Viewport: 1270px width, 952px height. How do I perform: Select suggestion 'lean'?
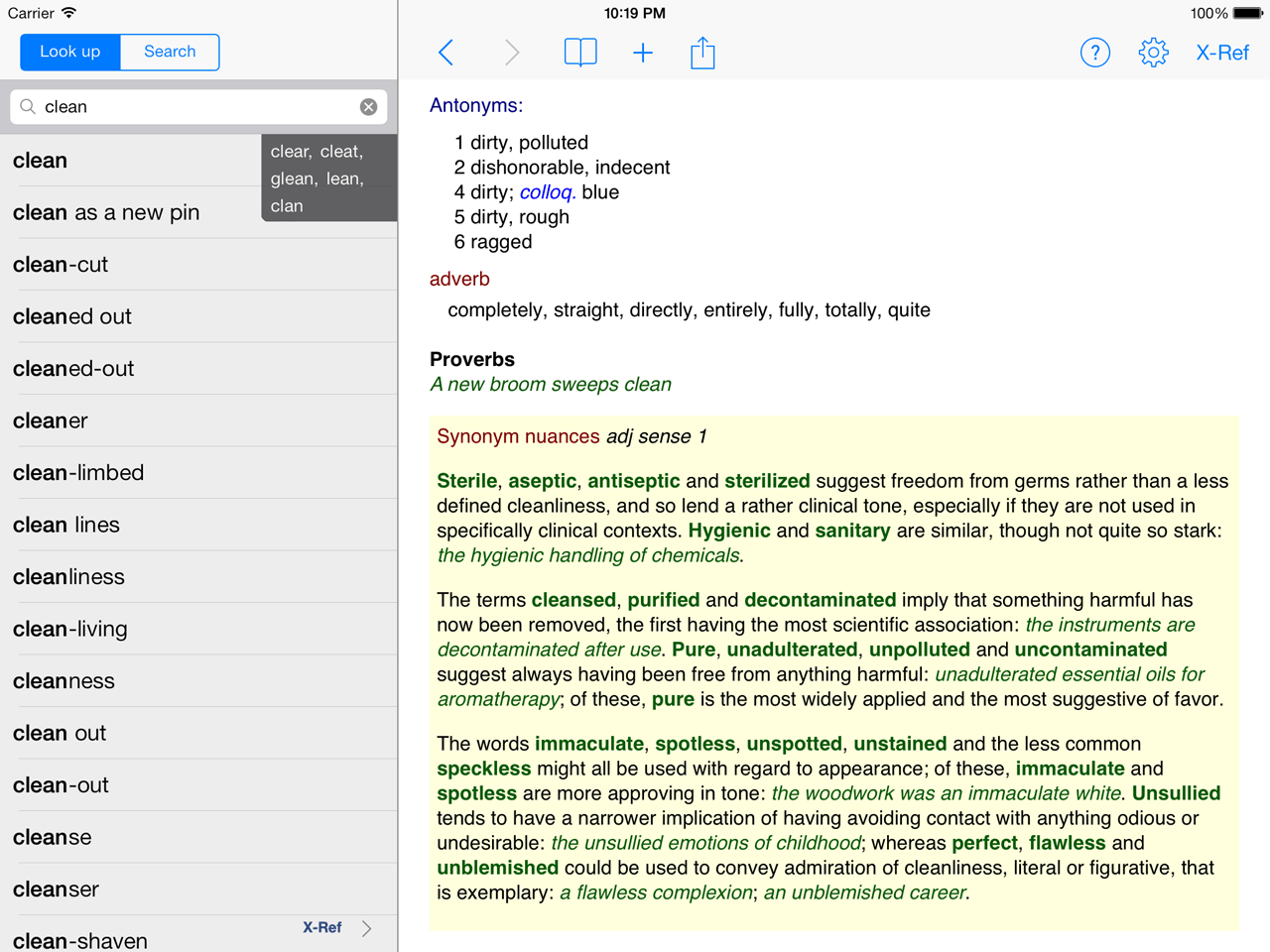(x=345, y=178)
